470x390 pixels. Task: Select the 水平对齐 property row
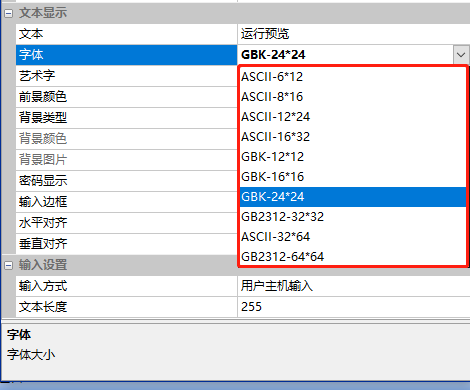pyautogui.click(x=126, y=223)
